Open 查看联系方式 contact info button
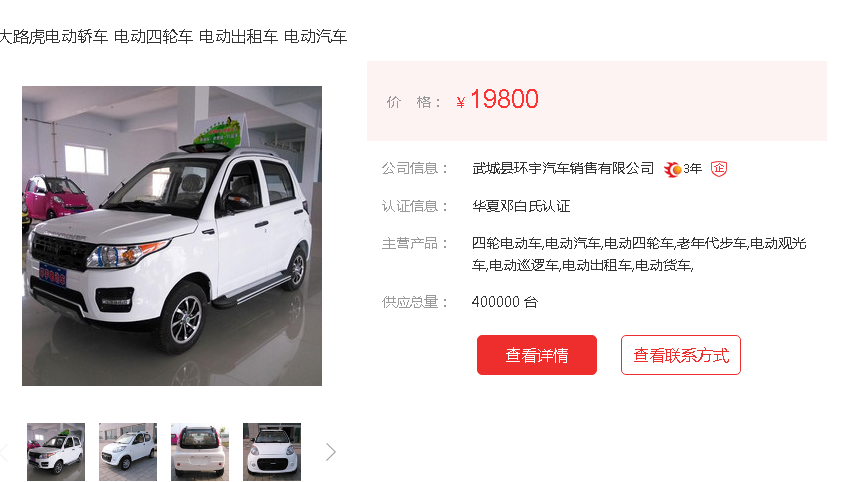The height and width of the screenshot is (482, 841). [681, 355]
